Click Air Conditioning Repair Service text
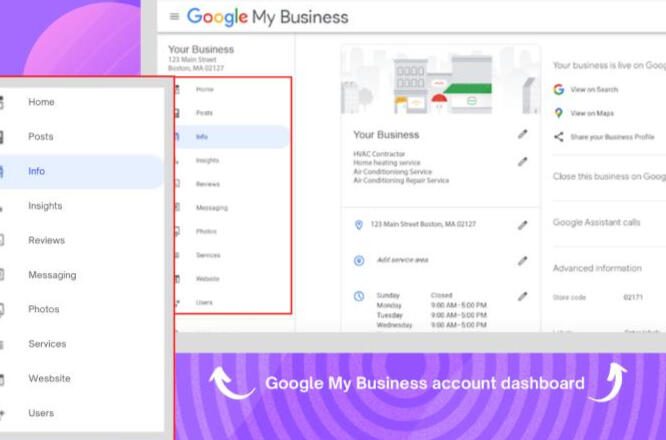Viewport: 666px width, 440px height. coord(401,181)
